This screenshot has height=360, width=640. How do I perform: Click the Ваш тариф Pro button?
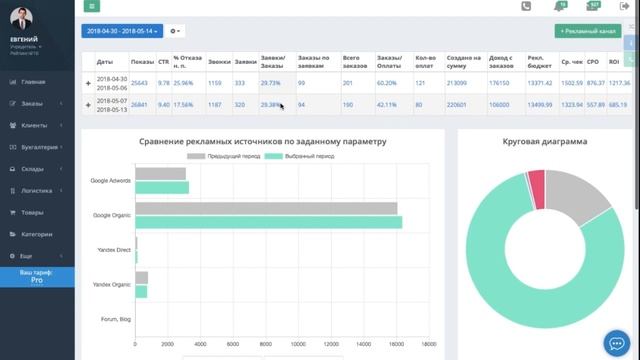37,277
